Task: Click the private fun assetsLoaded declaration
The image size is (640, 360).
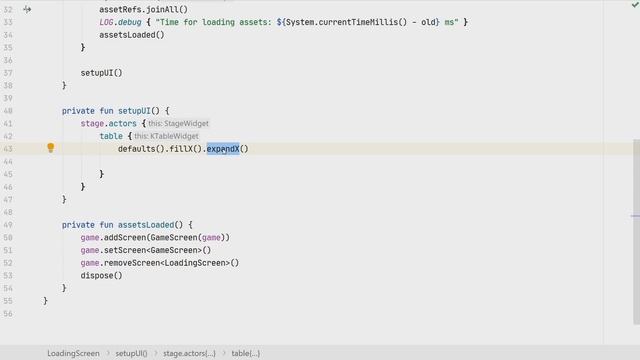Action: pos(127,225)
